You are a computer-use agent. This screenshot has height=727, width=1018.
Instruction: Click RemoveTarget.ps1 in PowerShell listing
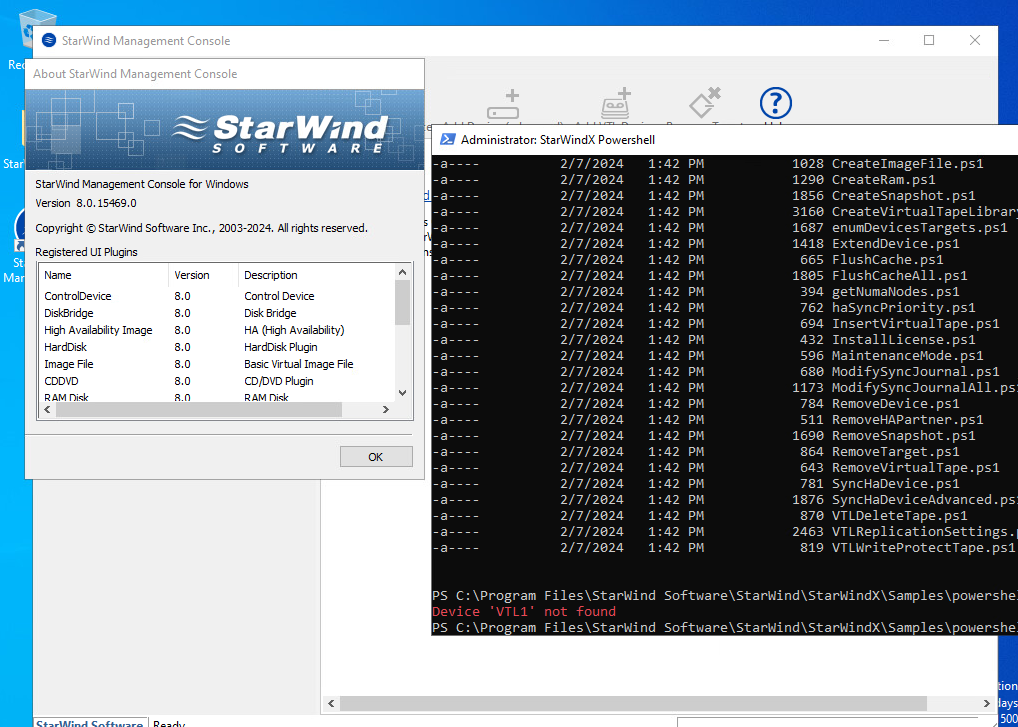coord(895,452)
